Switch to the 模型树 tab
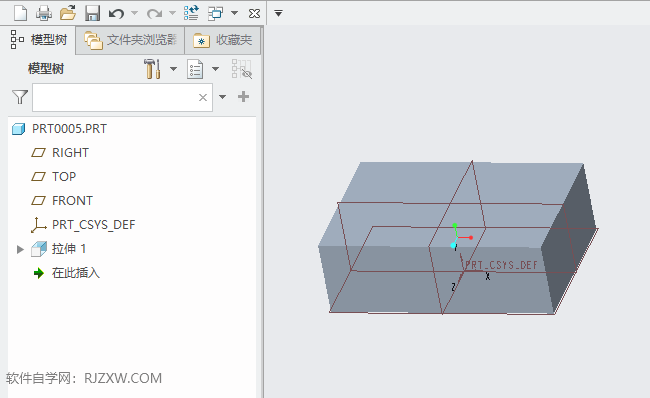 39,40
